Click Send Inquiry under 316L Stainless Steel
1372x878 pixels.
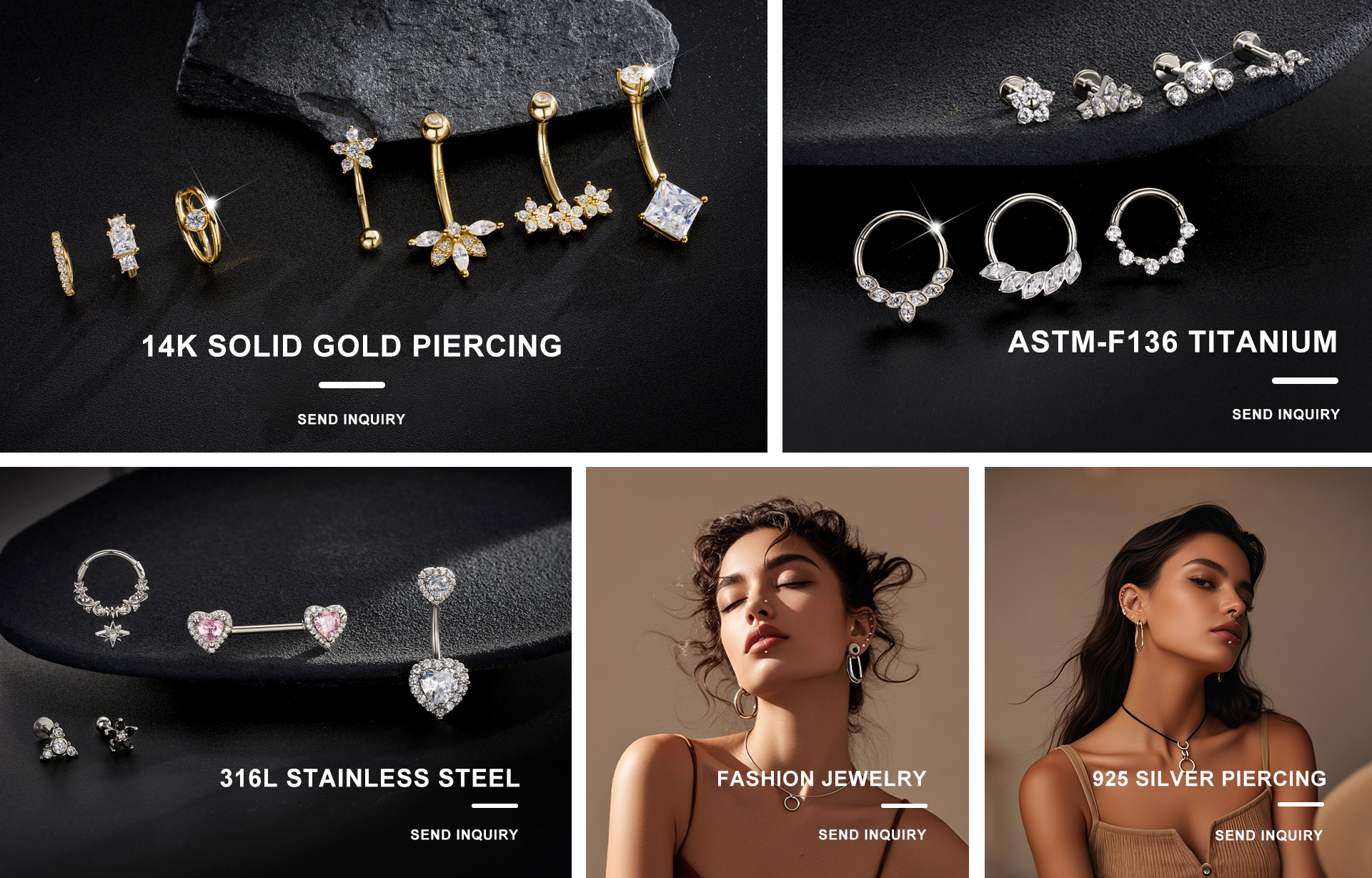point(464,835)
